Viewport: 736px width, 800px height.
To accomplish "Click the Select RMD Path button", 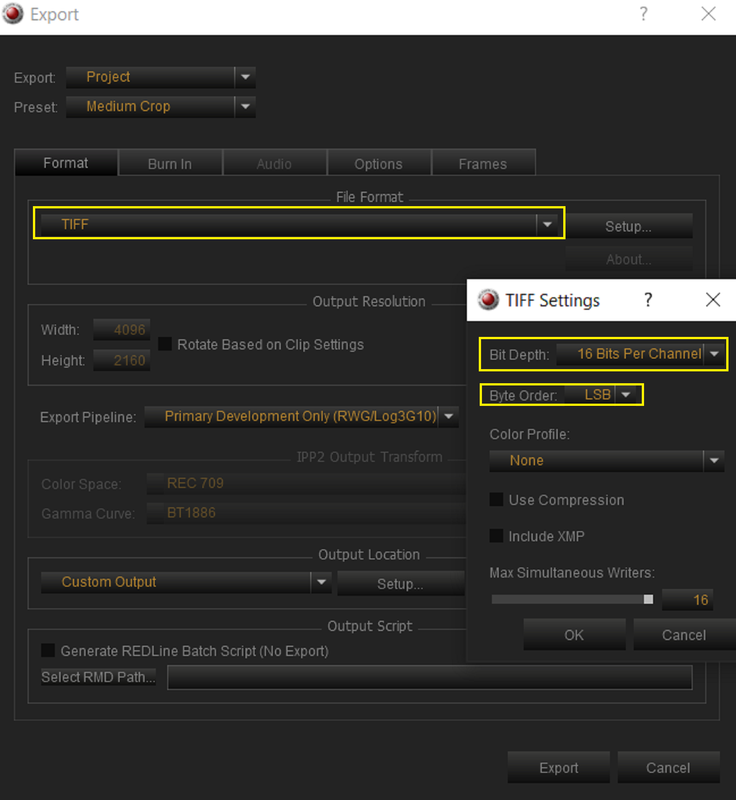I will click(98, 677).
